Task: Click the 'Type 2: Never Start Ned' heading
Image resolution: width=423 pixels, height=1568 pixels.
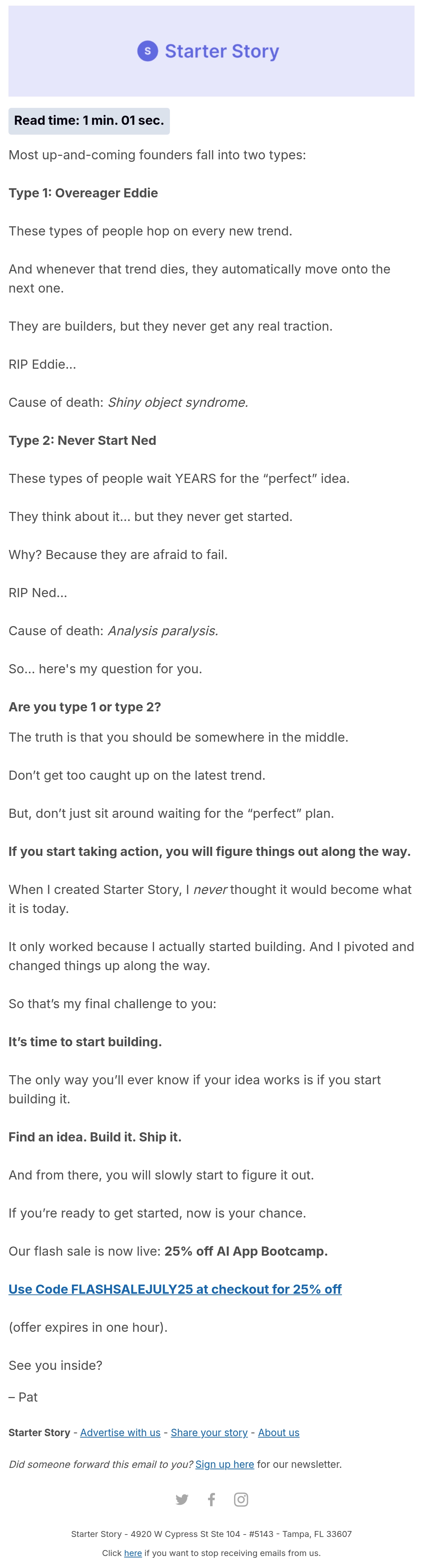Action: point(82,440)
